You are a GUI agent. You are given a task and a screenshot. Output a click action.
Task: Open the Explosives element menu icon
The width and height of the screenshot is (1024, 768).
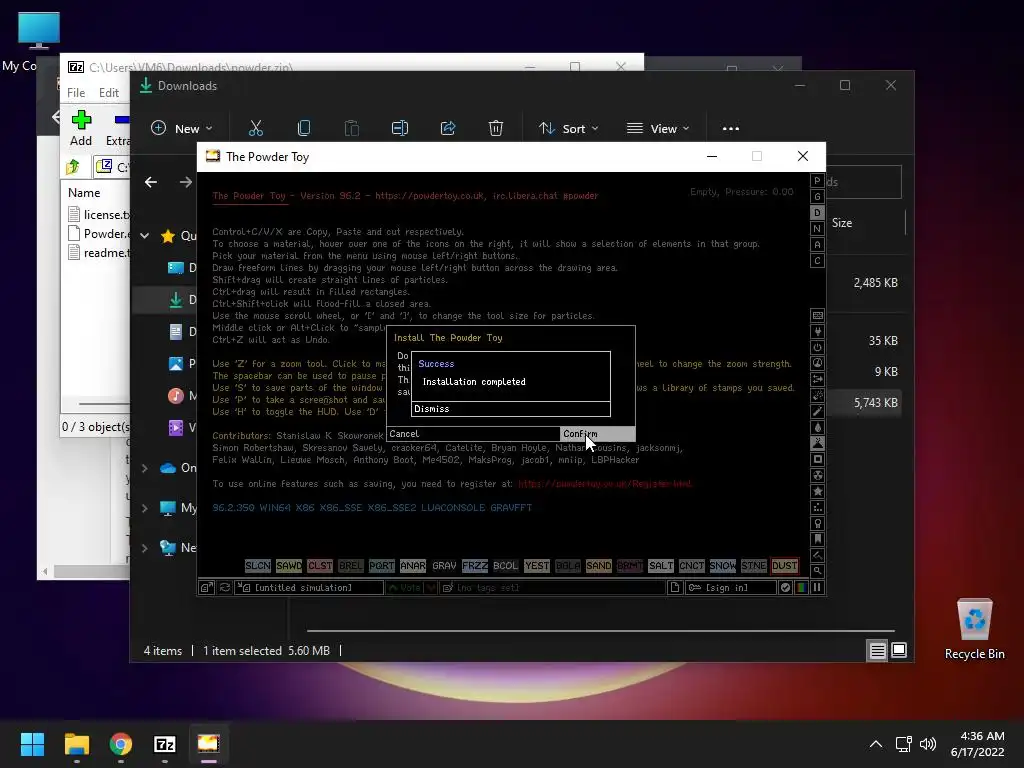pos(817,395)
